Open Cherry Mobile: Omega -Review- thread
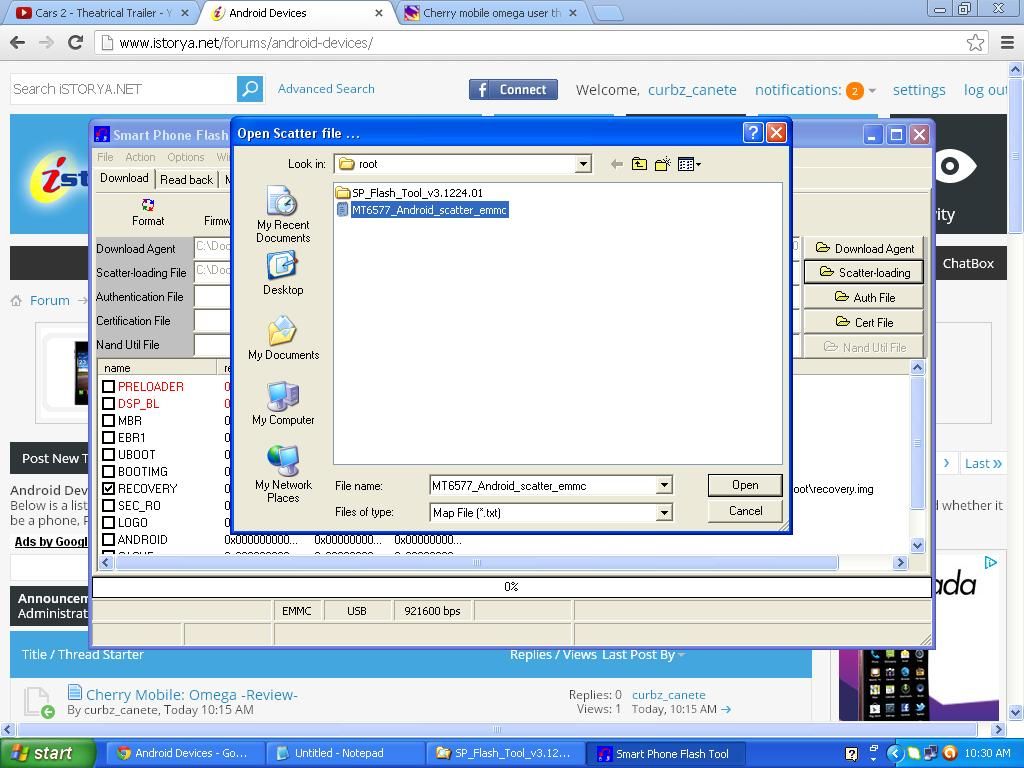This screenshot has width=1024, height=768. coord(191,695)
